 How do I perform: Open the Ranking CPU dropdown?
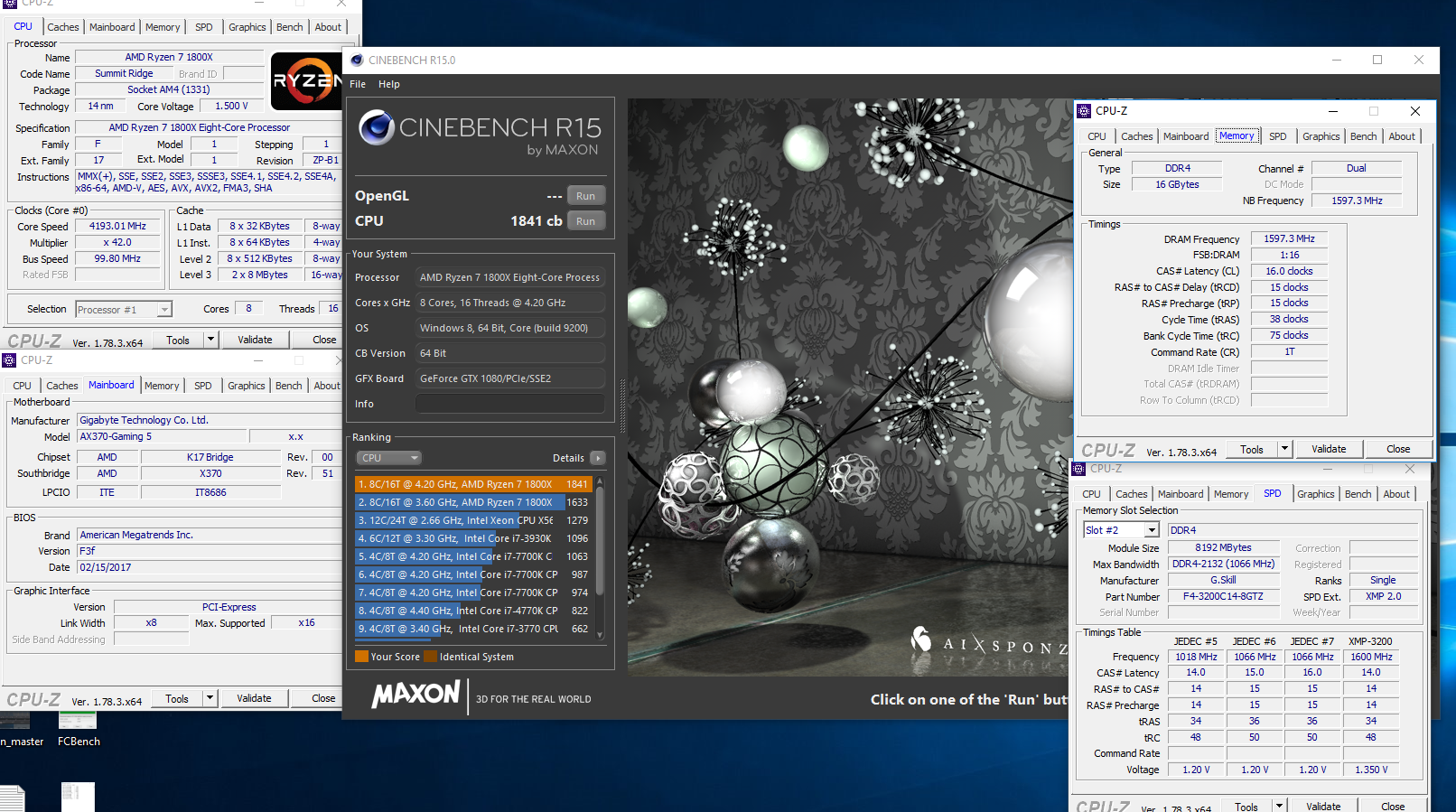(388, 458)
